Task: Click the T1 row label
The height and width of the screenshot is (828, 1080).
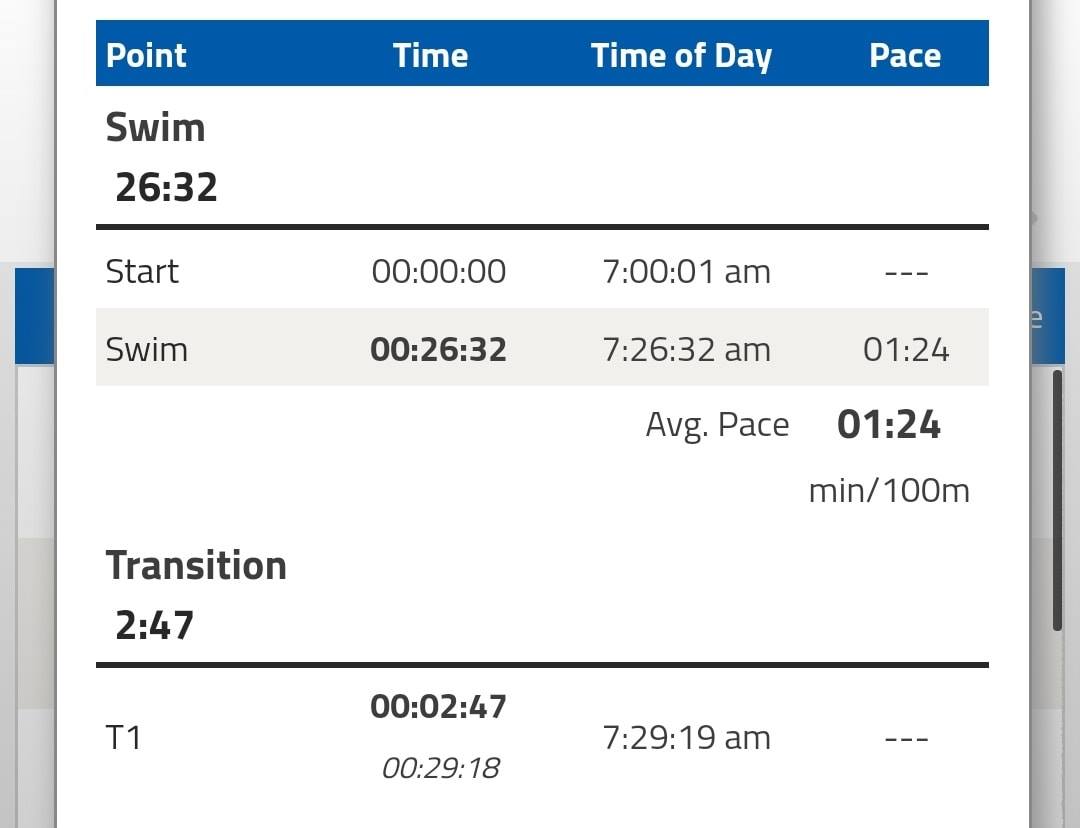Action: click(124, 738)
